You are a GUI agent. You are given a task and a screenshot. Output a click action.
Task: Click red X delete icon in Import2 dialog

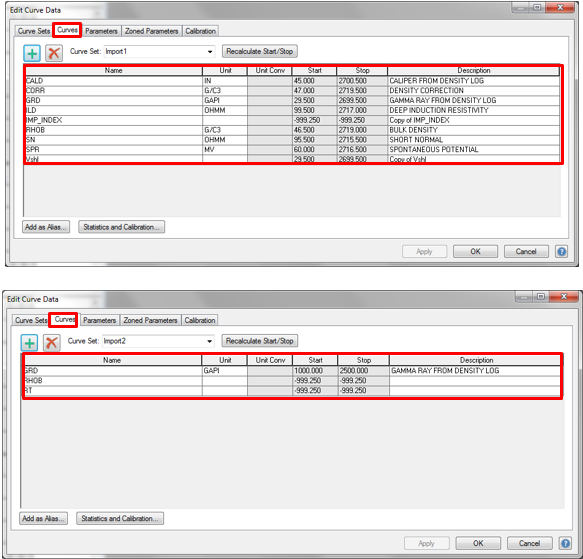pos(52,343)
